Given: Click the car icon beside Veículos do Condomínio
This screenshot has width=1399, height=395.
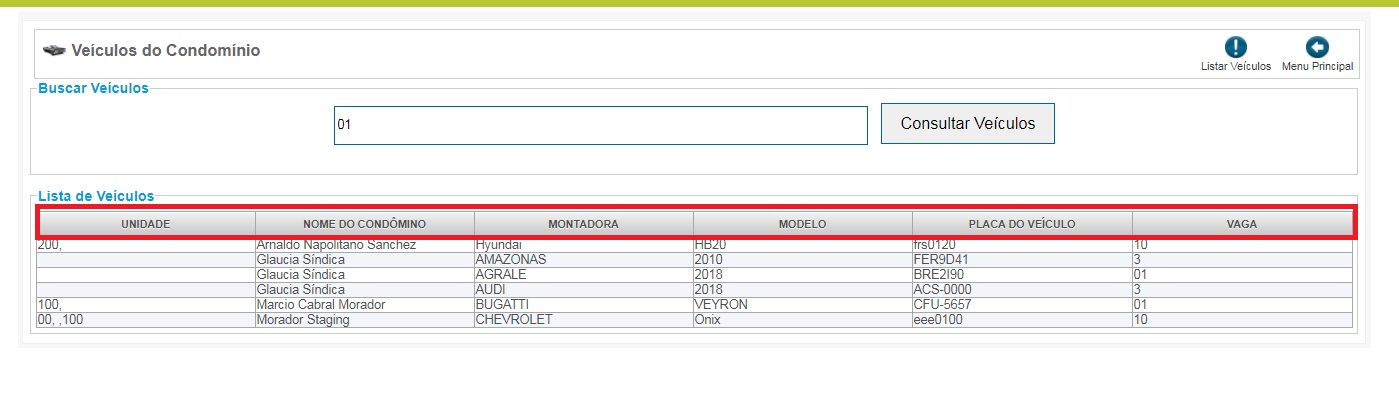Looking at the screenshot, I should coord(54,50).
